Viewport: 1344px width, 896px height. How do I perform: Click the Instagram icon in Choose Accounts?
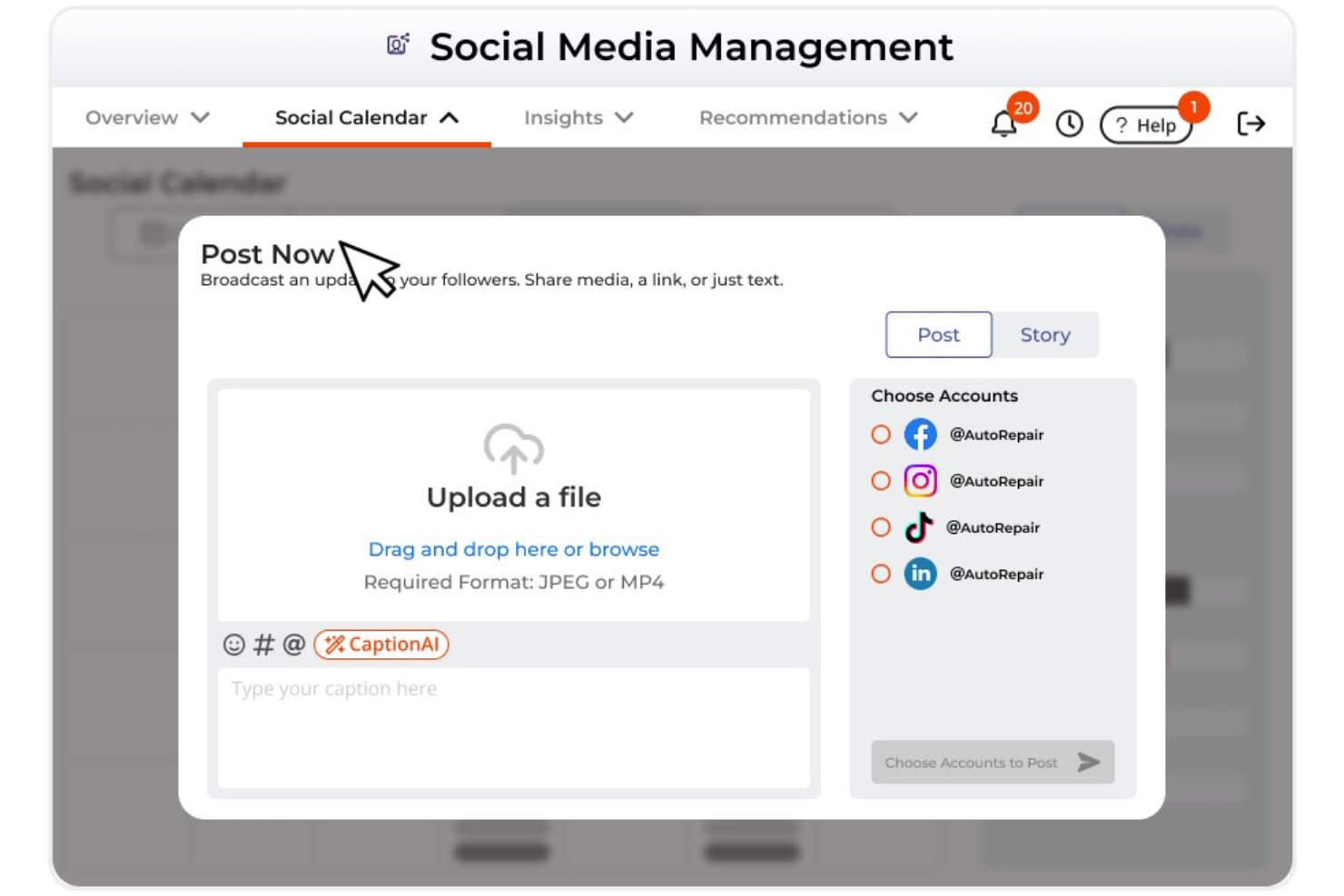[x=920, y=481]
